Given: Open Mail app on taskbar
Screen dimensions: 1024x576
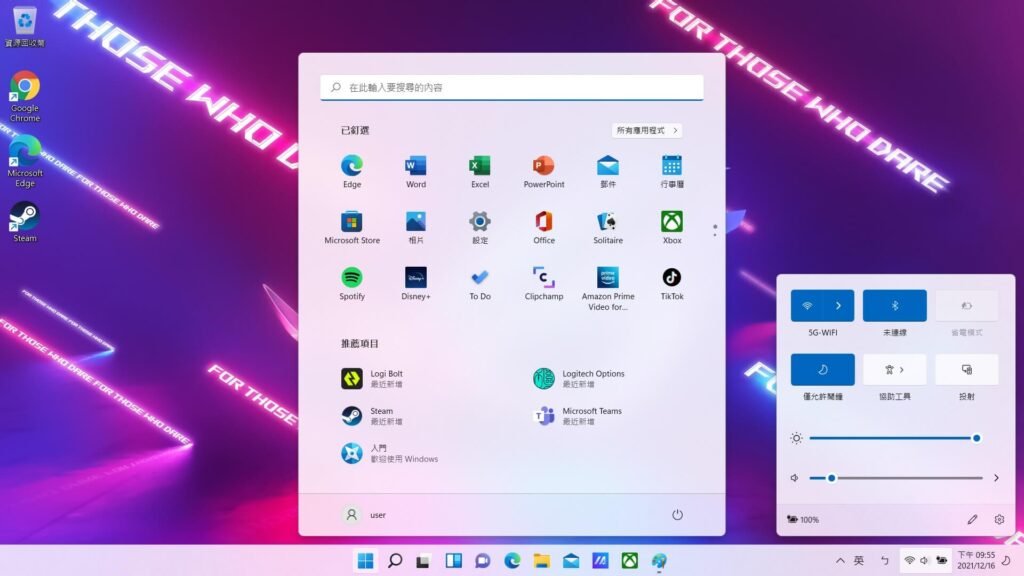Looking at the screenshot, I should click(571, 560).
